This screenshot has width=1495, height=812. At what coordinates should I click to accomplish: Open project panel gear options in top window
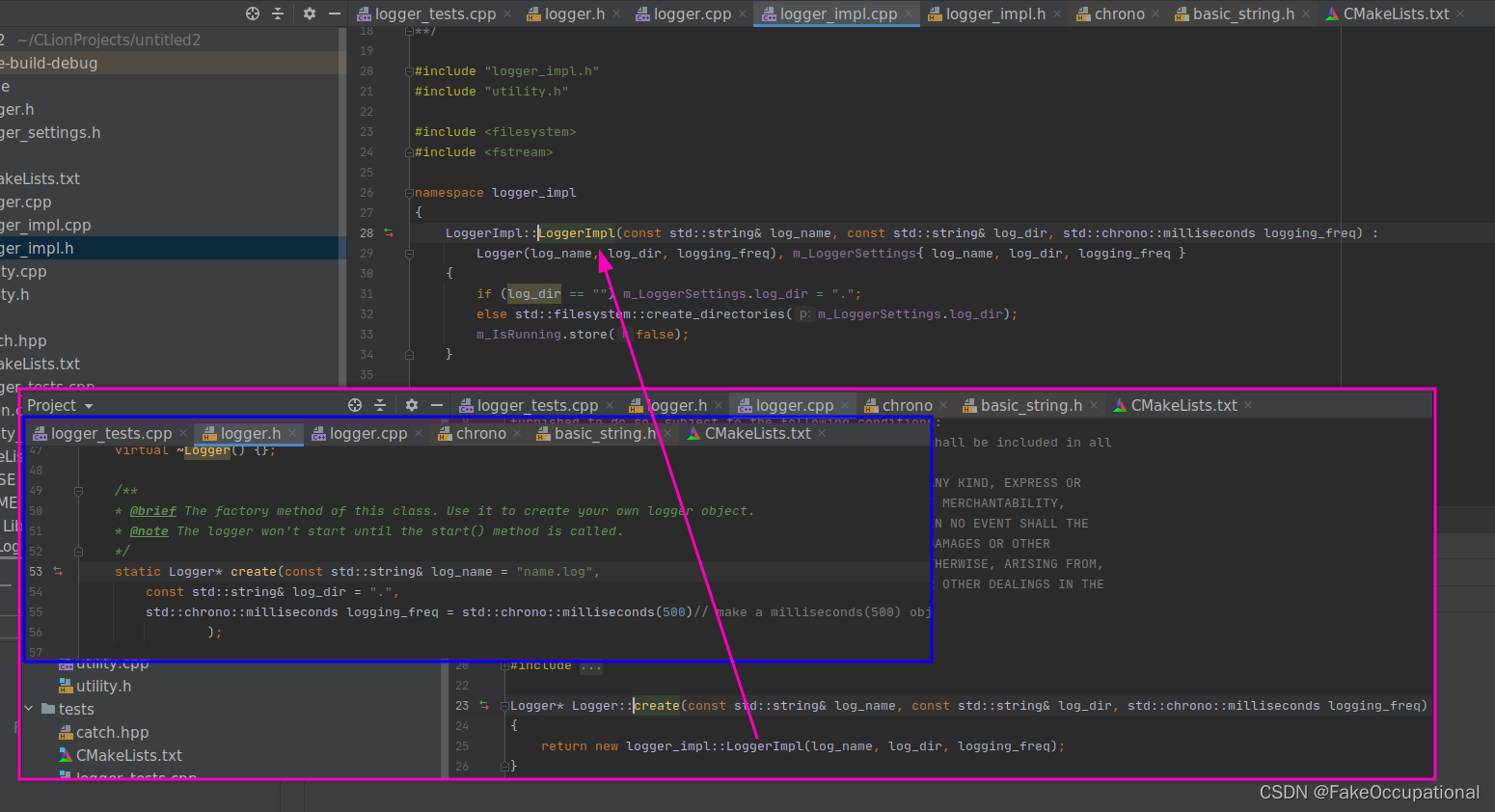click(x=310, y=14)
